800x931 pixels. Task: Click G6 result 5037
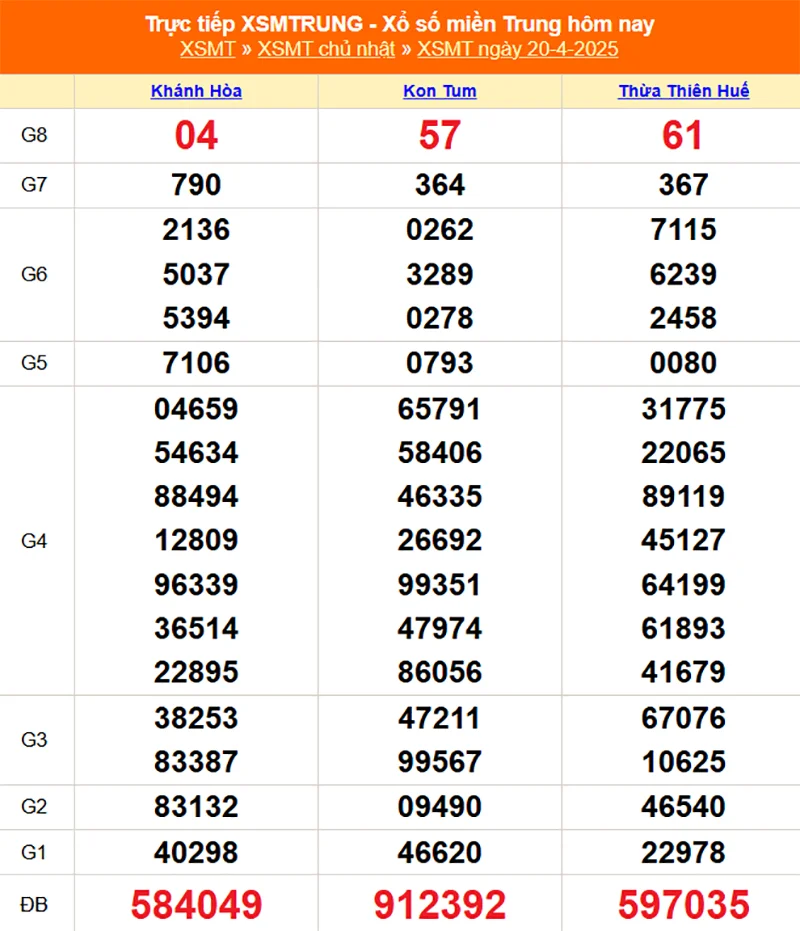pos(196,274)
